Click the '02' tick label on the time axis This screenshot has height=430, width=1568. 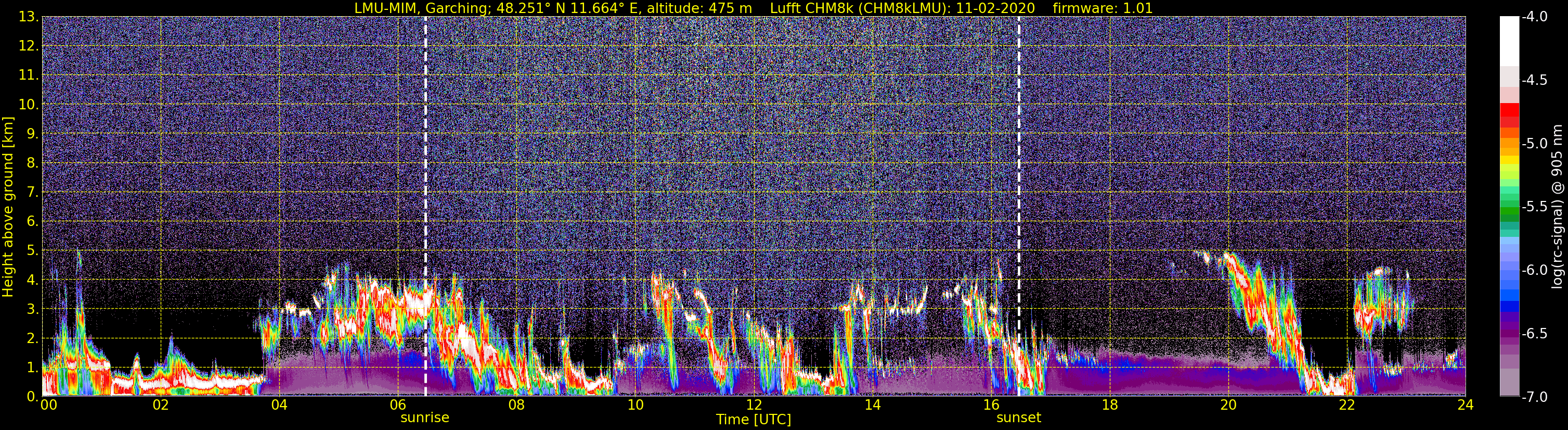[160, 405]
